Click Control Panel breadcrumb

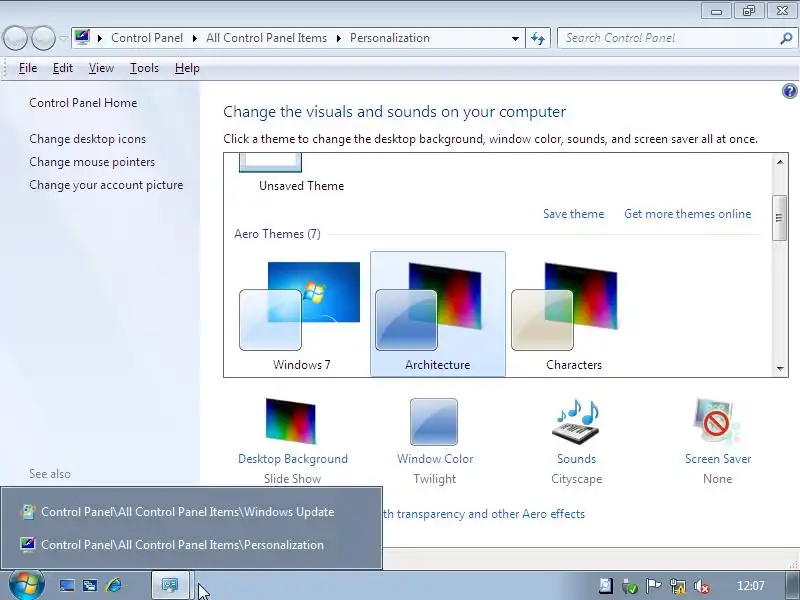coord(147,38)
